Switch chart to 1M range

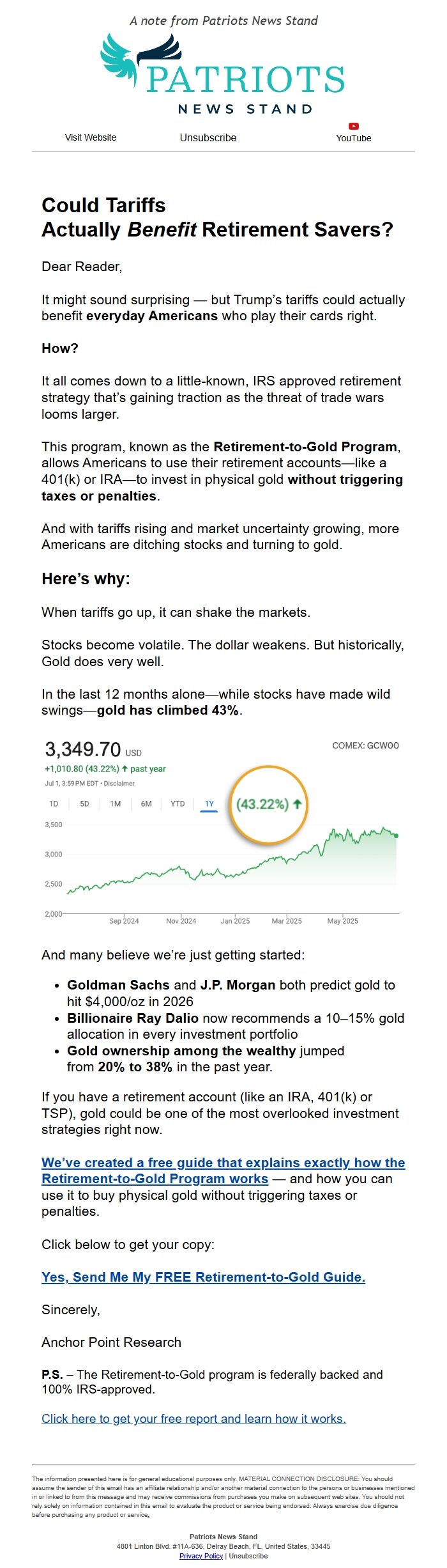pos(116,804)
